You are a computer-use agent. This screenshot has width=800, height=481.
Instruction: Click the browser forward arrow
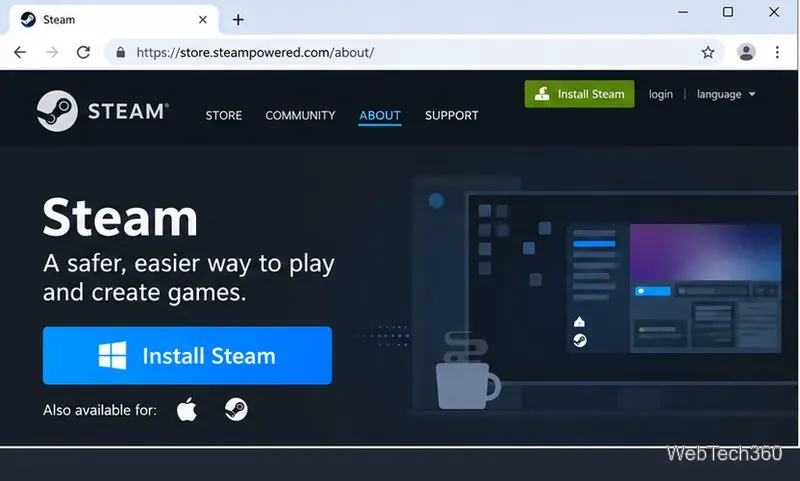(x=52, y=52)
